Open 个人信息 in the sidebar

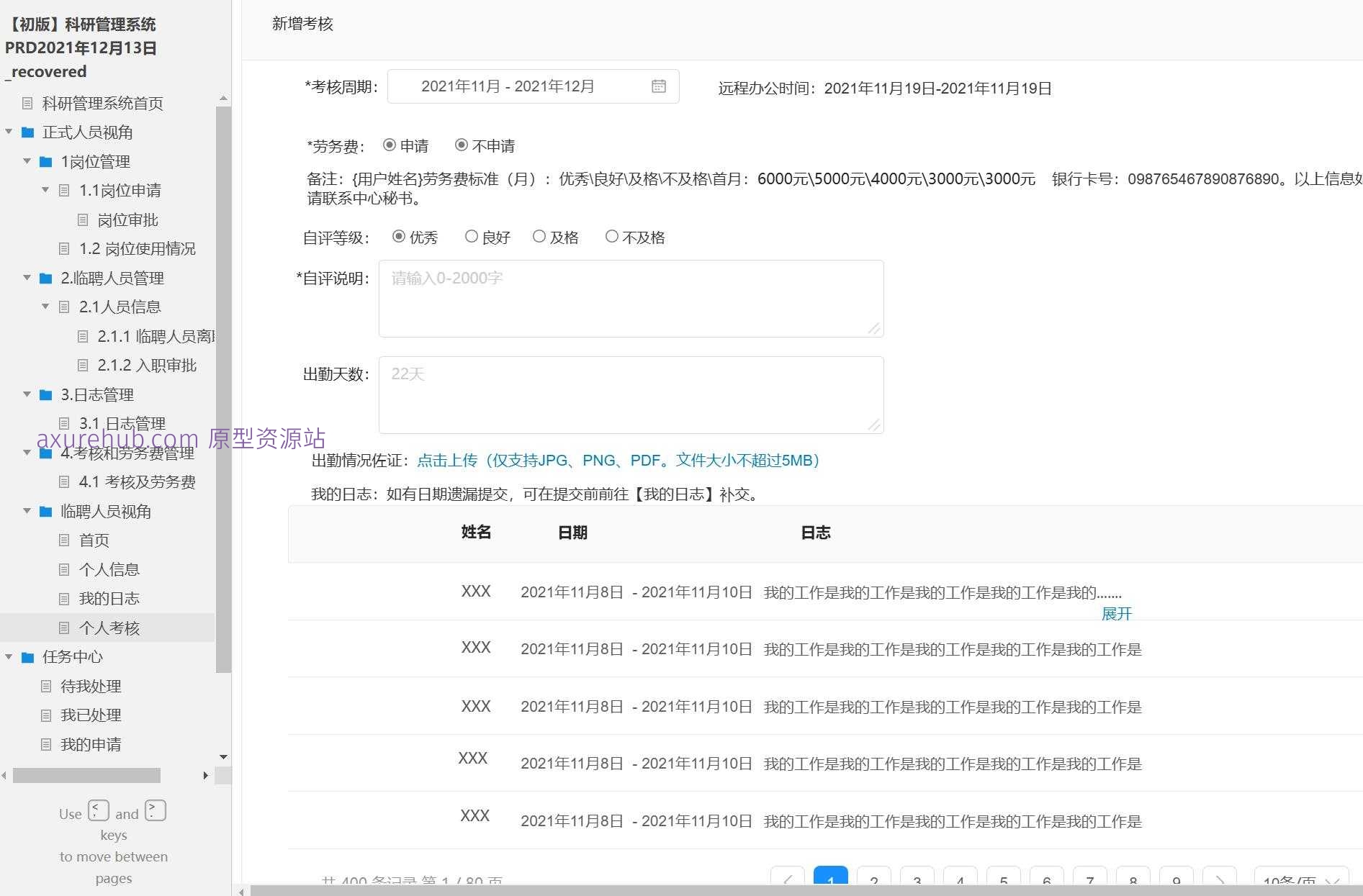(109, 569)
